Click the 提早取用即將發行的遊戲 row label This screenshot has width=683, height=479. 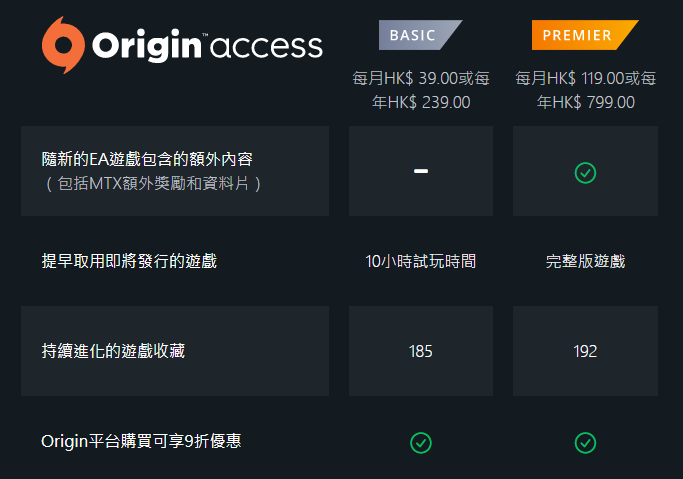(x=129, y=261)
